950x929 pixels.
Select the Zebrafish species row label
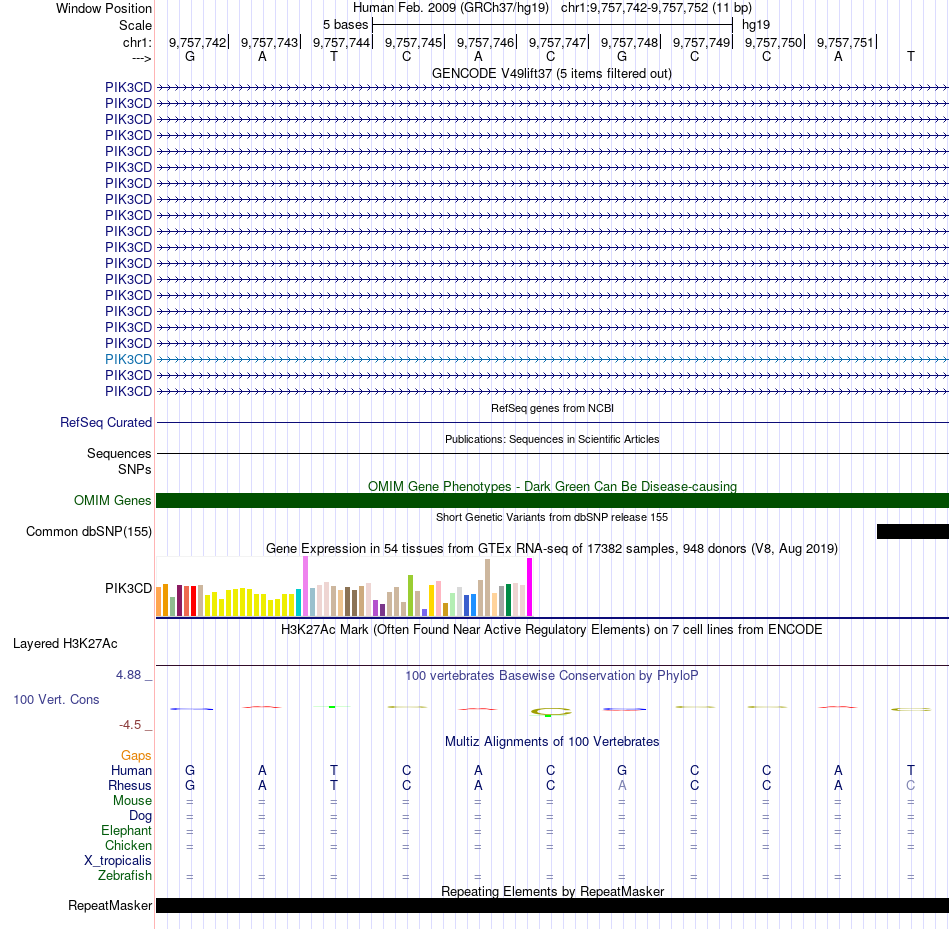(125, 876)
